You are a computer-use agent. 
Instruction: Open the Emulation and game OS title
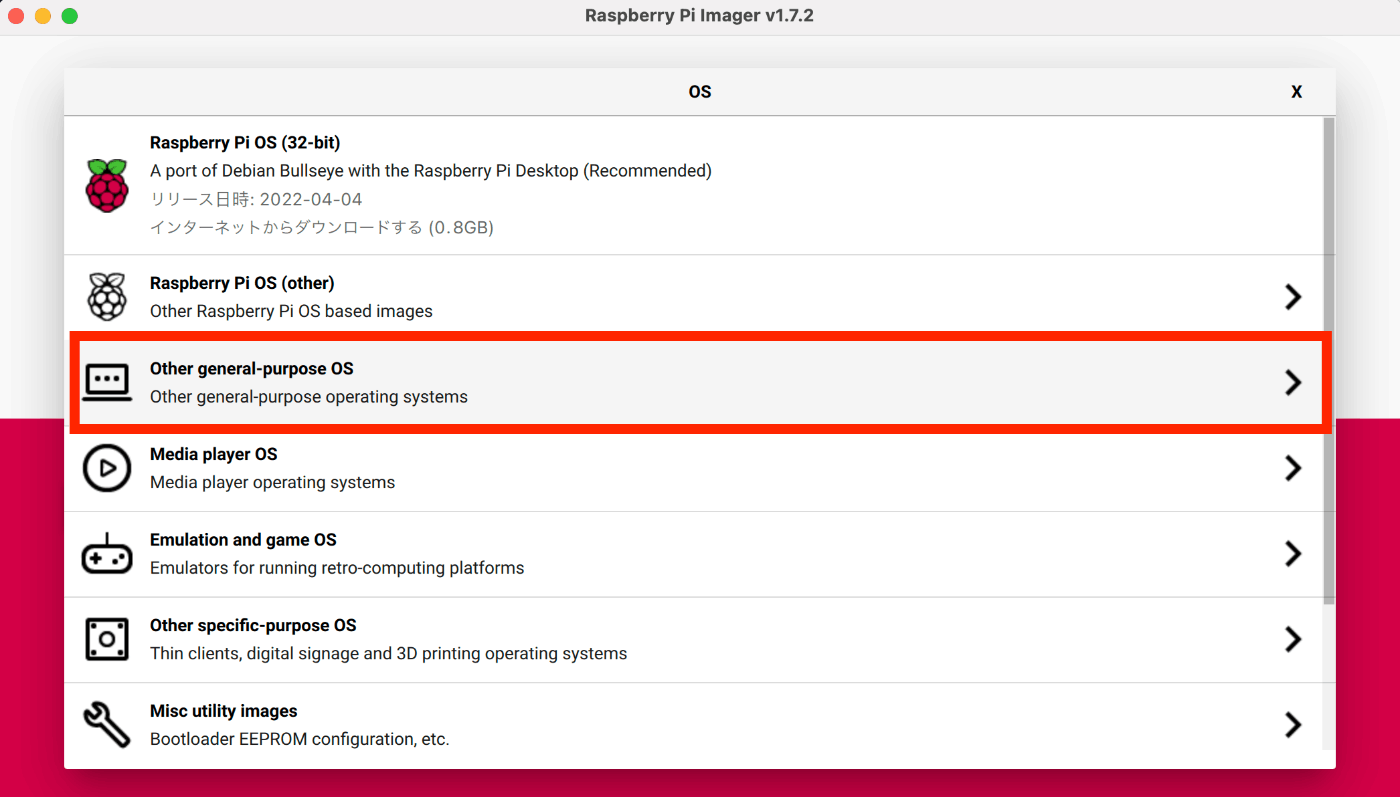[x=243, y=540]
